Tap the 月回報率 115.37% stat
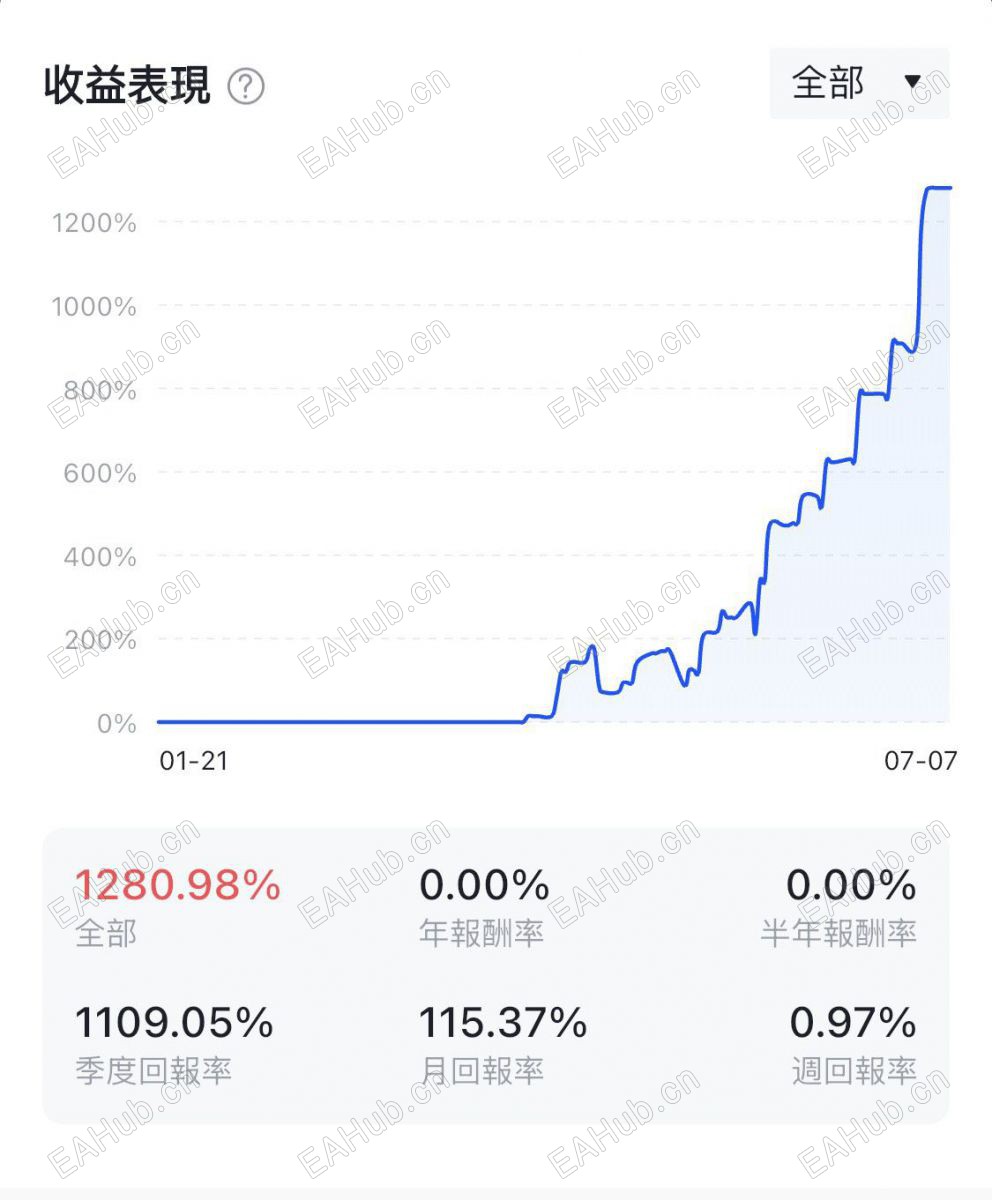The height and width of the screenshot is (1200, 992). click(502, 1045)
